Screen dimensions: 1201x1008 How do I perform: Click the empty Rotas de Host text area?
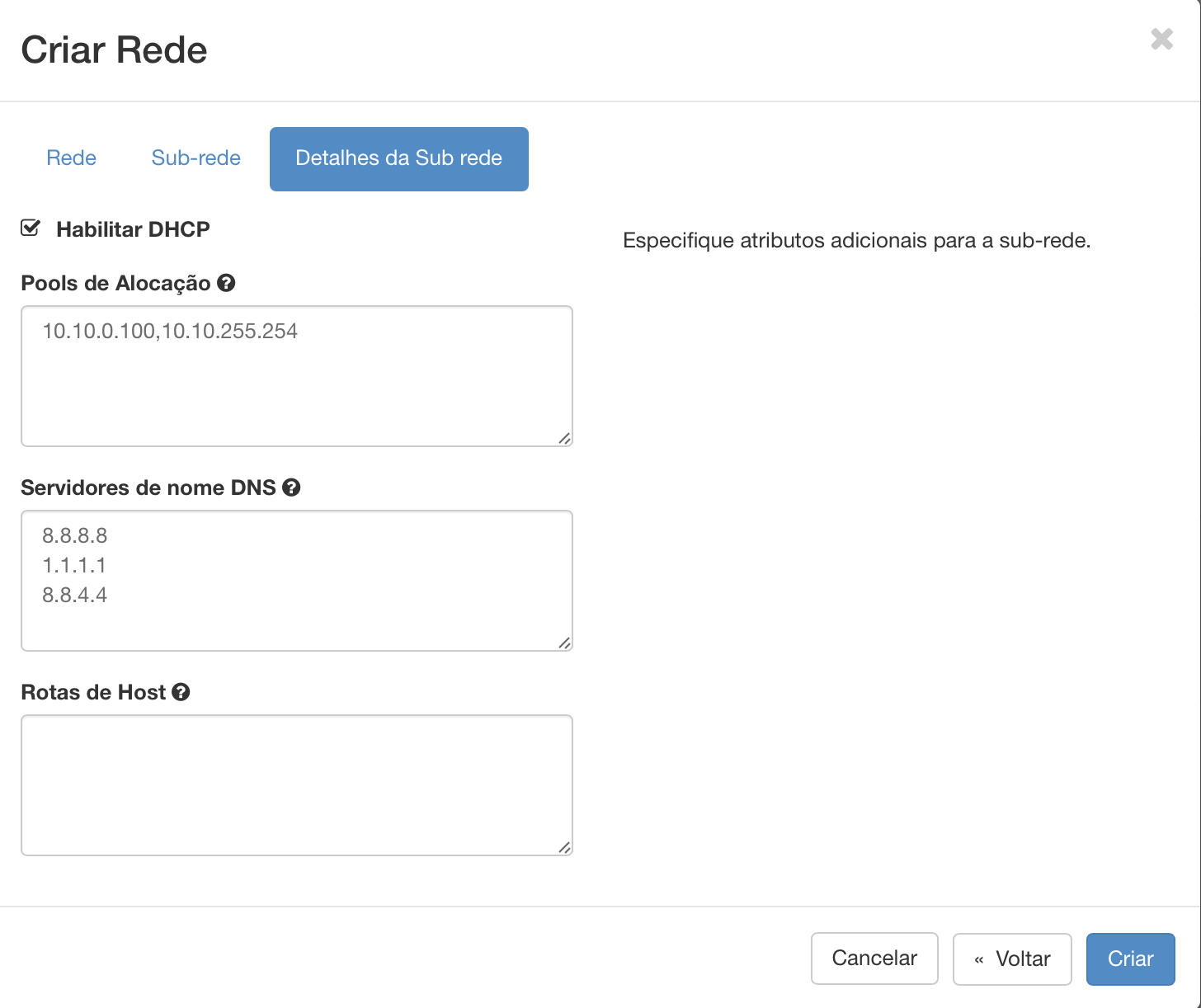click(x=297, y=785)
